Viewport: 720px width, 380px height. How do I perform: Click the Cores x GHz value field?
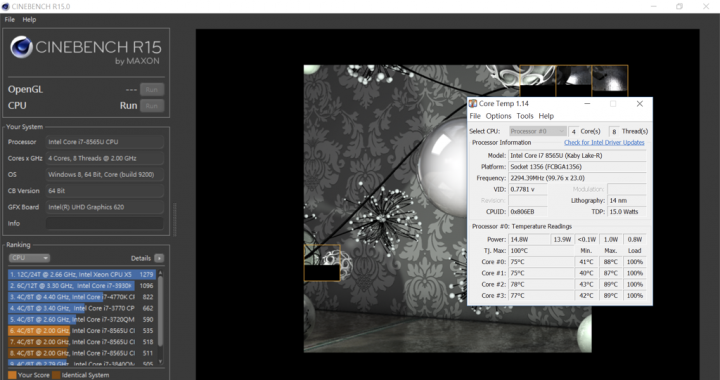[105, 158]
